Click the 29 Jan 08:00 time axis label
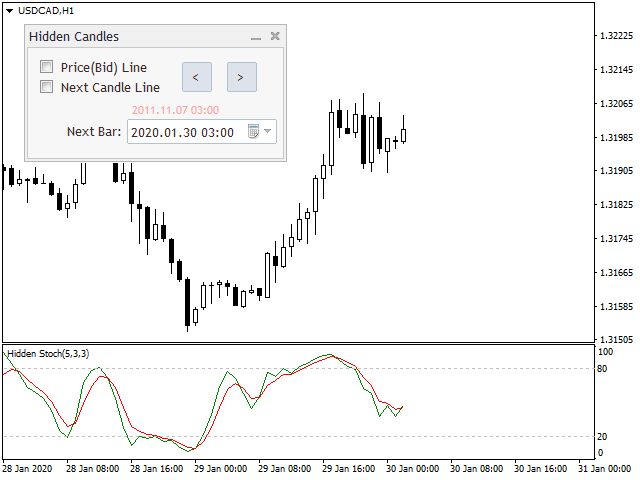Image resolution: width=640 pixels, height=480 pixels. click(x=284, y=469)
